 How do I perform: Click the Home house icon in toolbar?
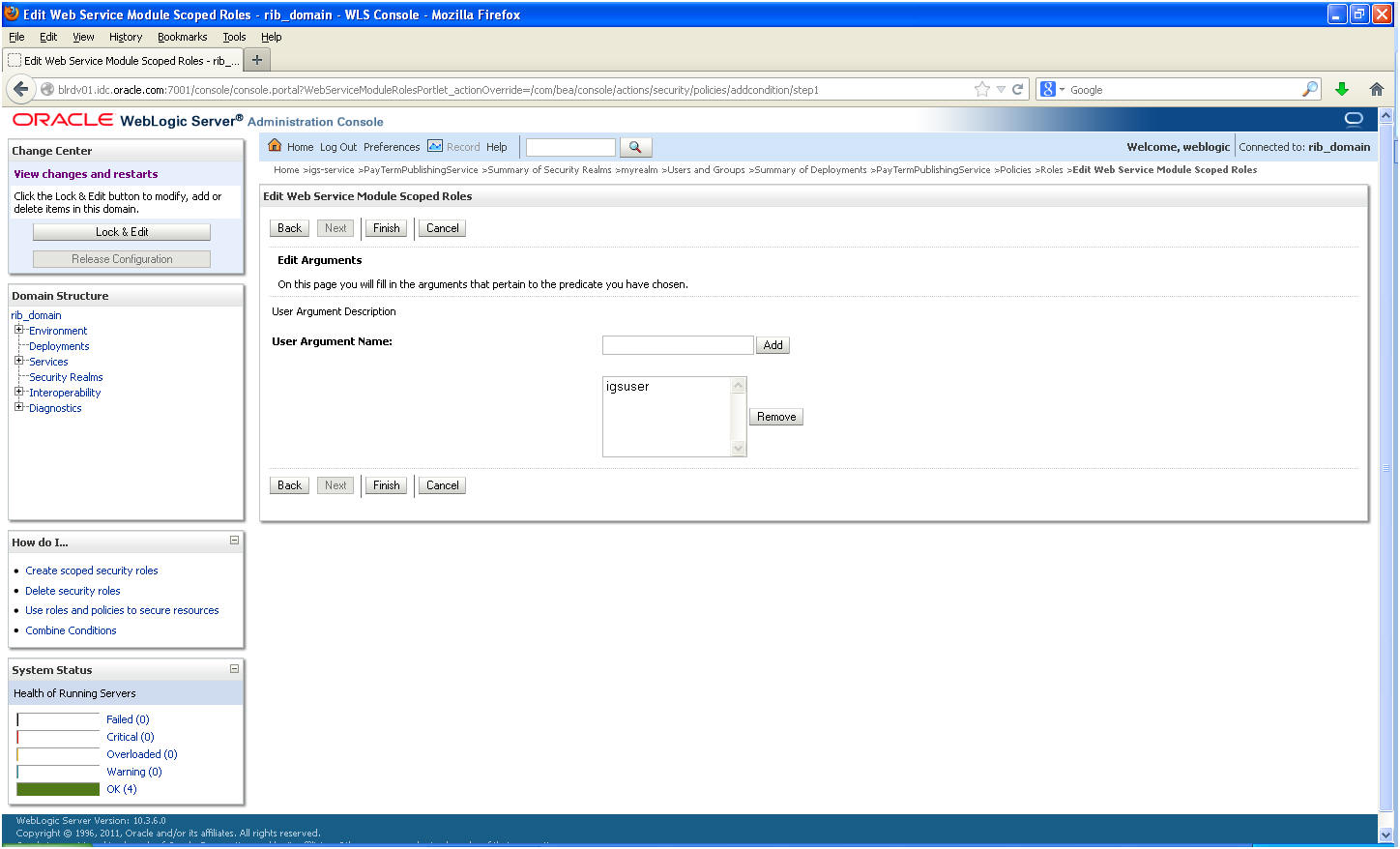click(x=275, y=146)
